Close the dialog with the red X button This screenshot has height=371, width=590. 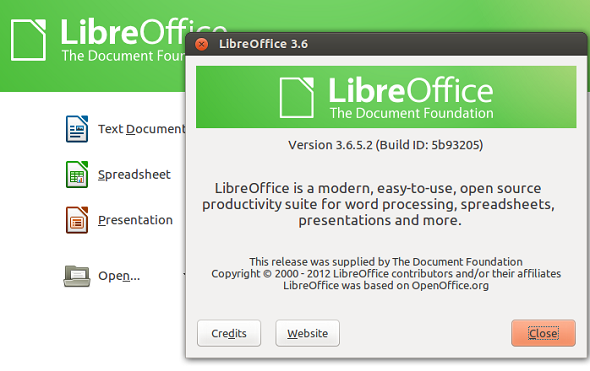click(202, 44)
